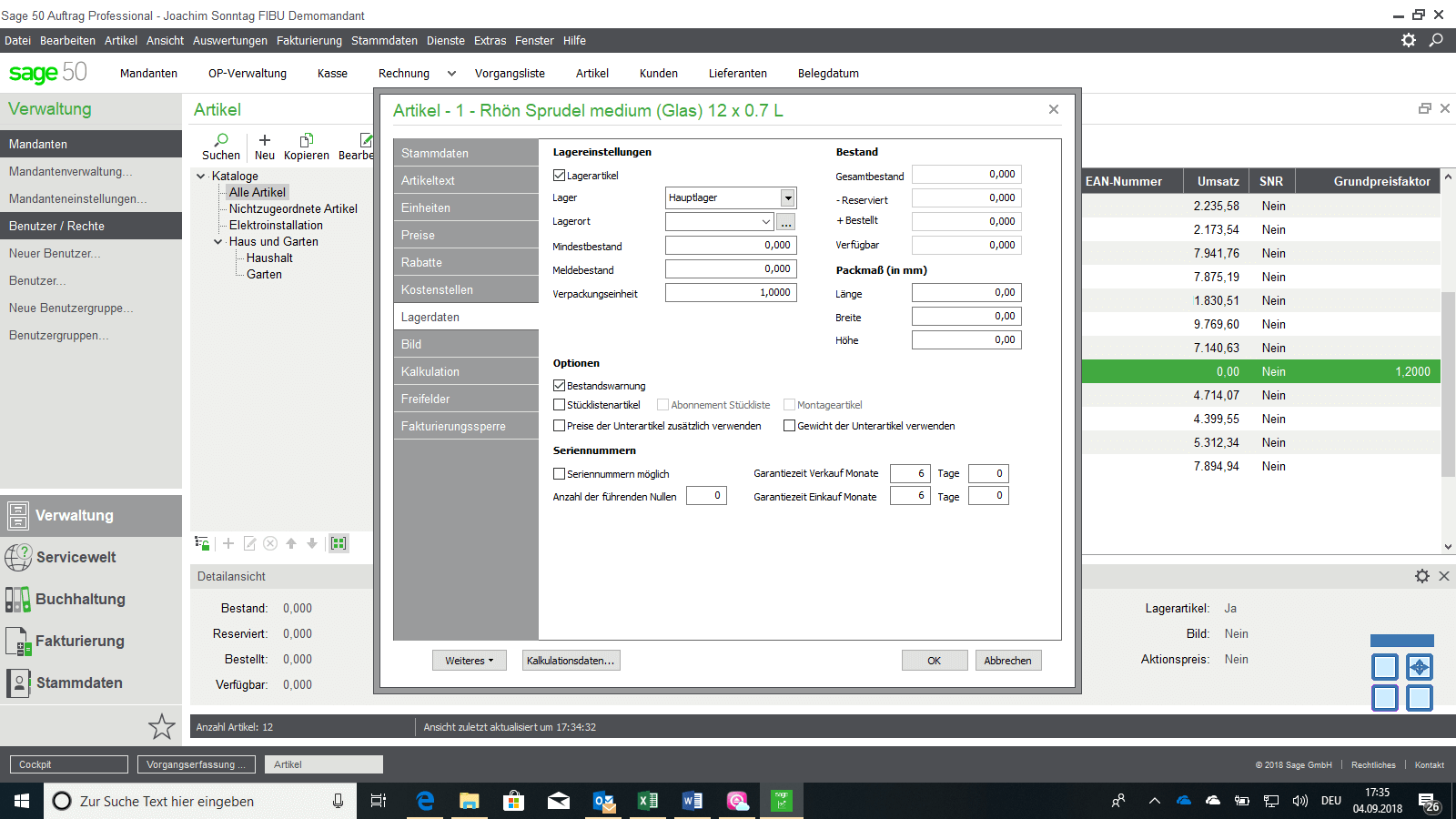Open the Buchhaltung module
The width and height of the screenshot is (1456, 819).
[80, 599]
